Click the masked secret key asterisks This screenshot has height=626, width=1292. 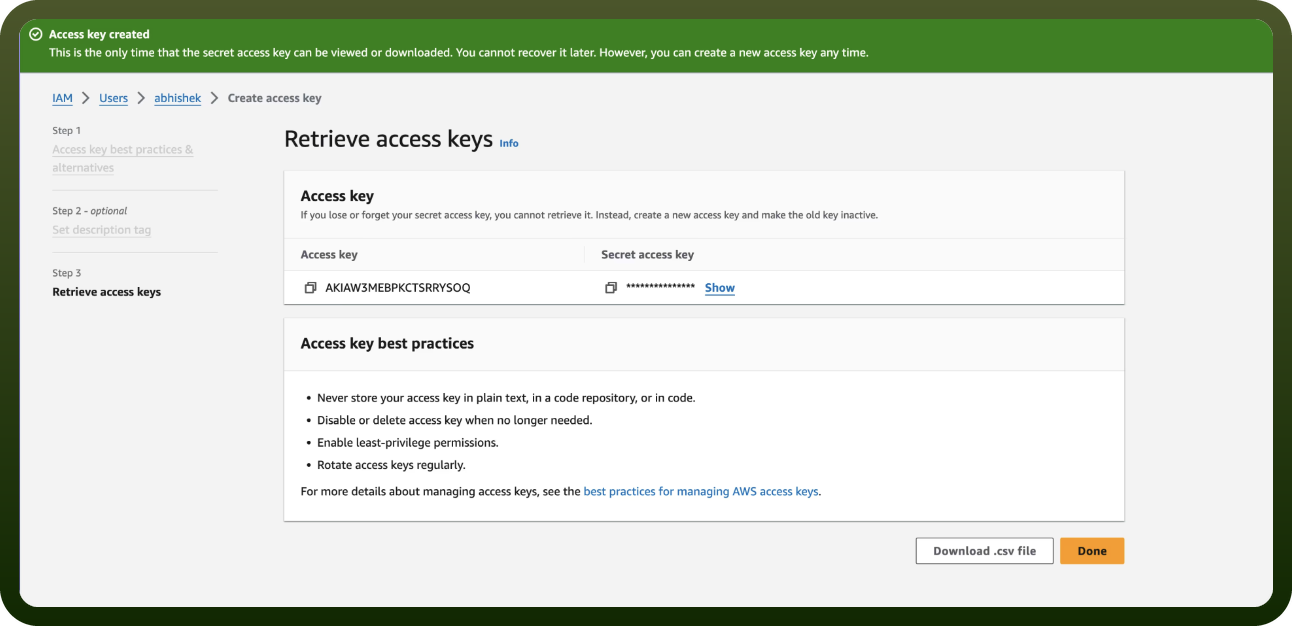[660, 288]
